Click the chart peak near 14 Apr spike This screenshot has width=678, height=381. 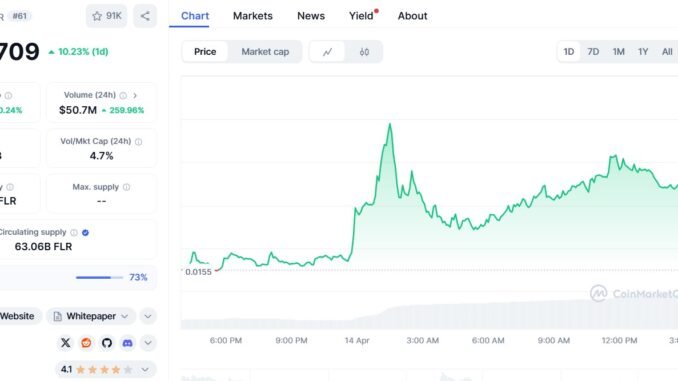point(390,125)
